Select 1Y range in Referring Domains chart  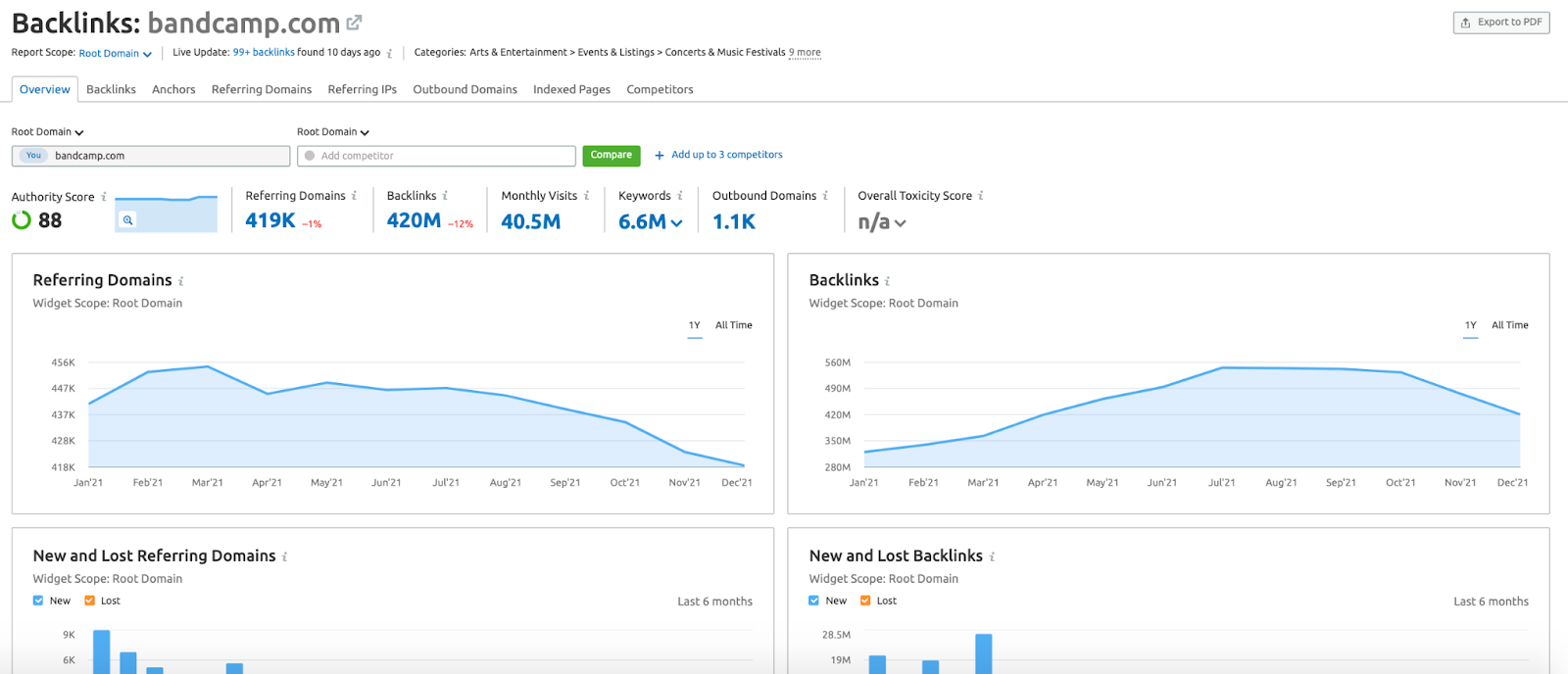pyautogui.click(x=695, y=325)
